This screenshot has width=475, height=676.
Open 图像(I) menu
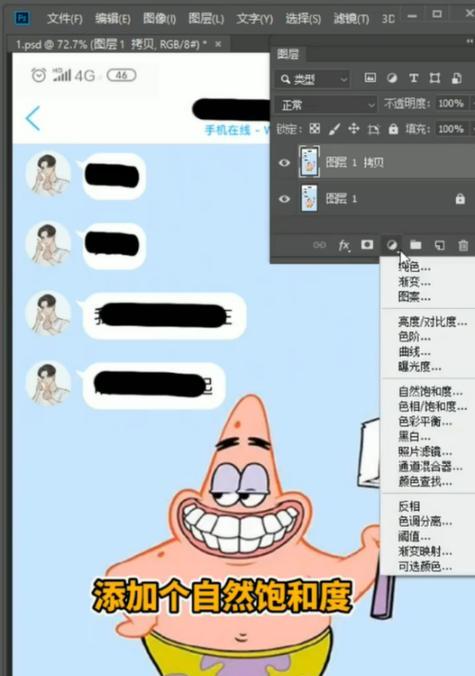click(159, 19)
